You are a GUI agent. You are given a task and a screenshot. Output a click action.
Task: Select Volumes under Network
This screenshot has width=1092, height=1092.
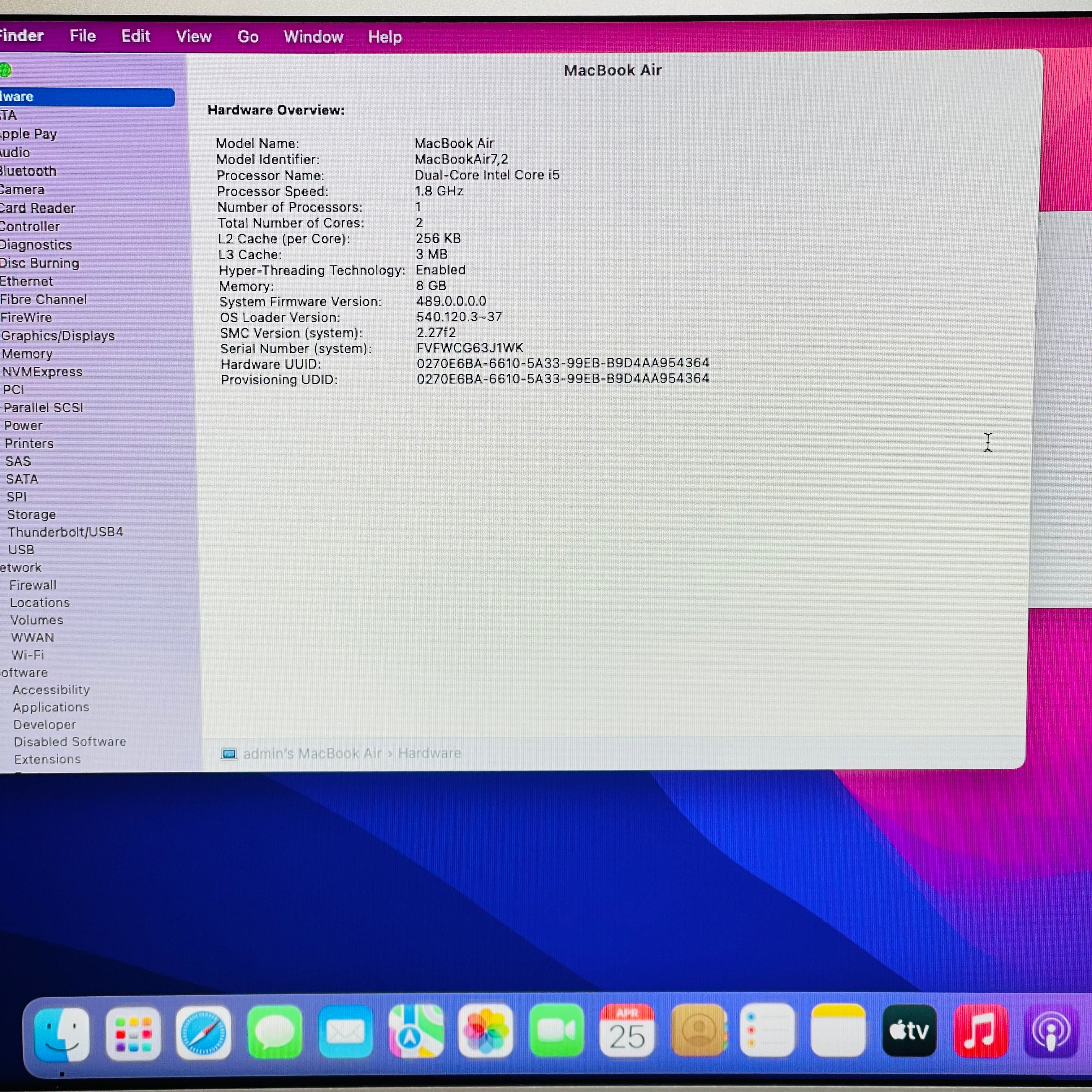click(37, 620)
